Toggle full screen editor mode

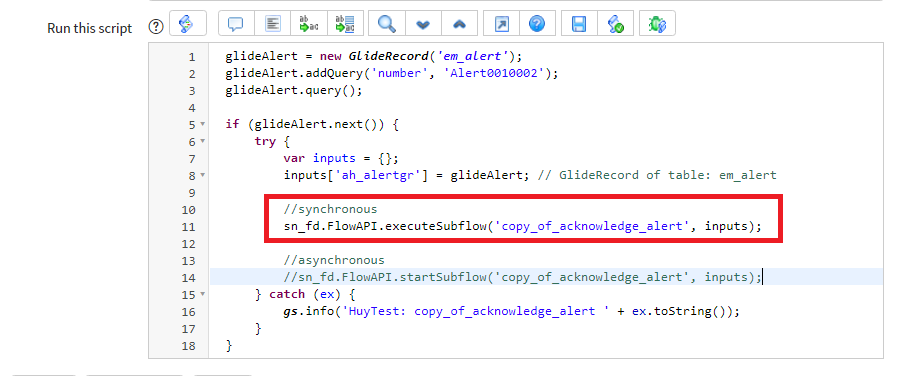coord(501,24)
